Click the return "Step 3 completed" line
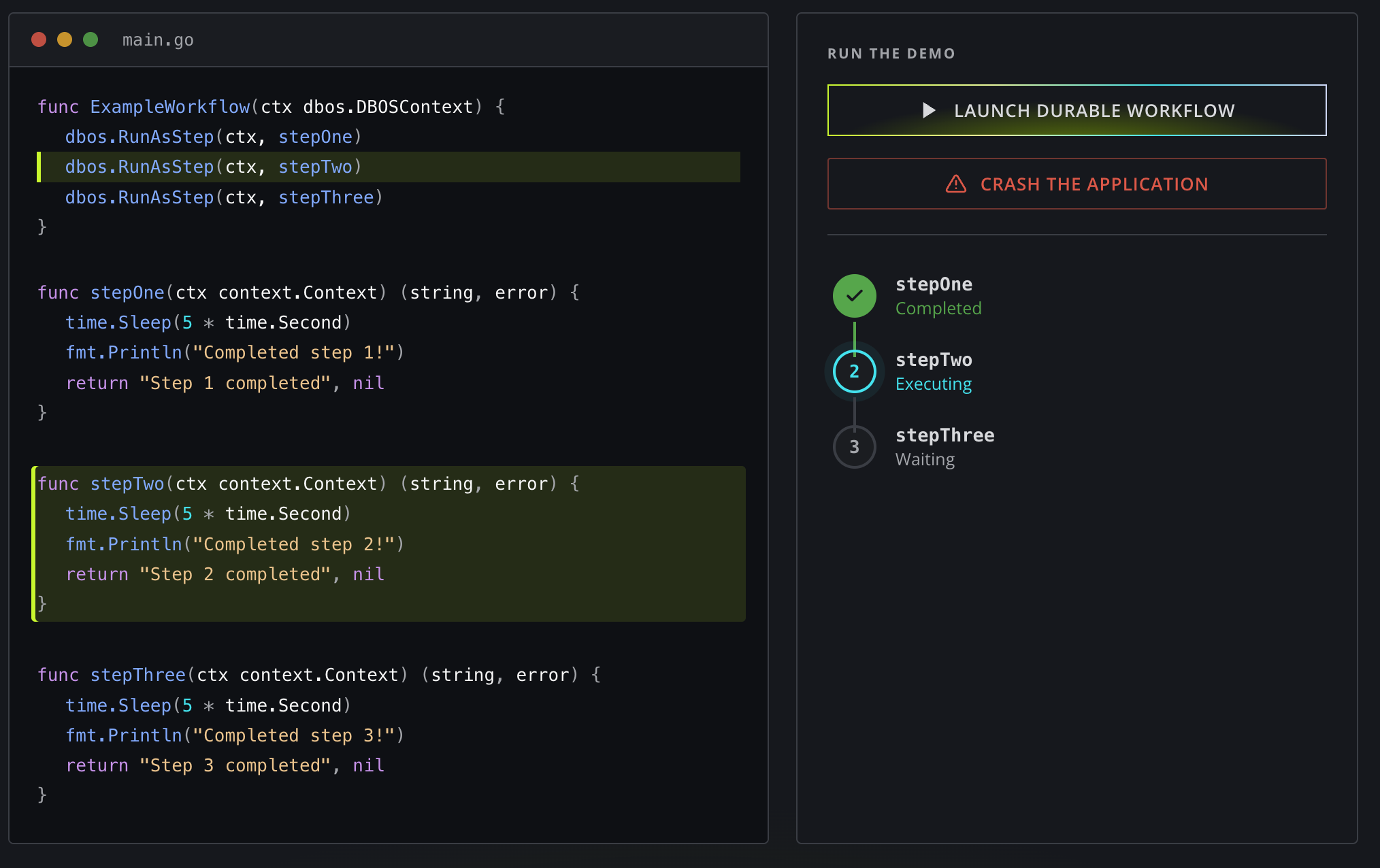Image resolution: width=1380 pixels, height=868 pixels. [x=225, y=765]
